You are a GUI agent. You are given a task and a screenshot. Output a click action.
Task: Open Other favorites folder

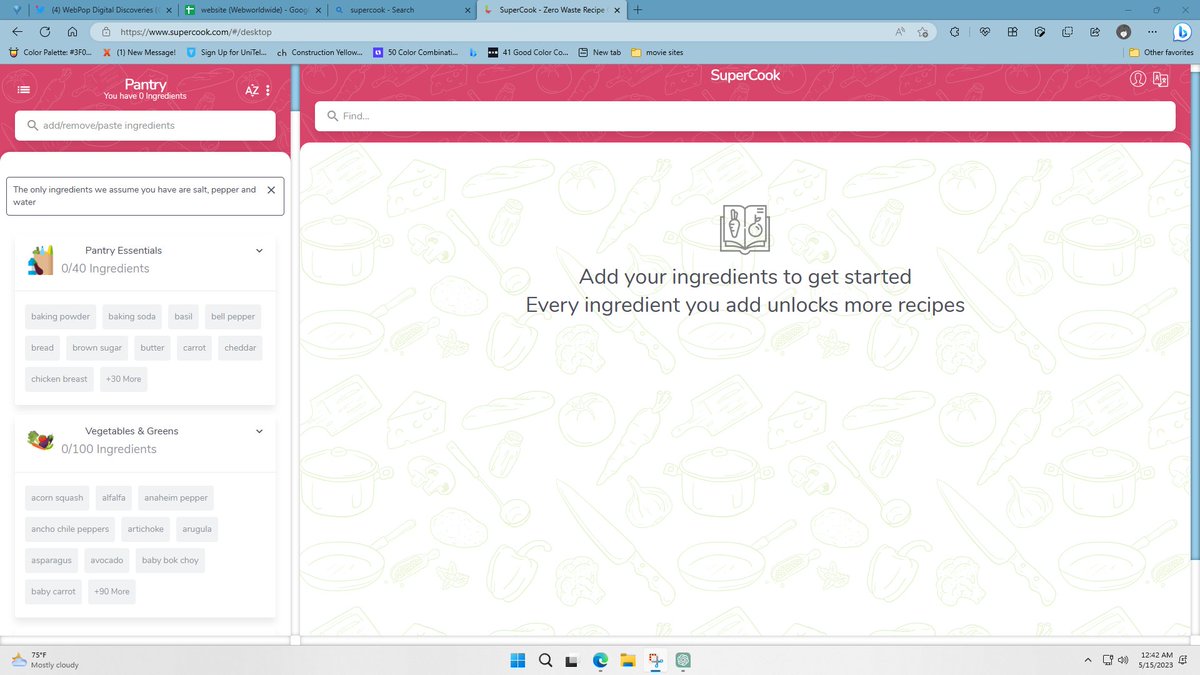1161,52
